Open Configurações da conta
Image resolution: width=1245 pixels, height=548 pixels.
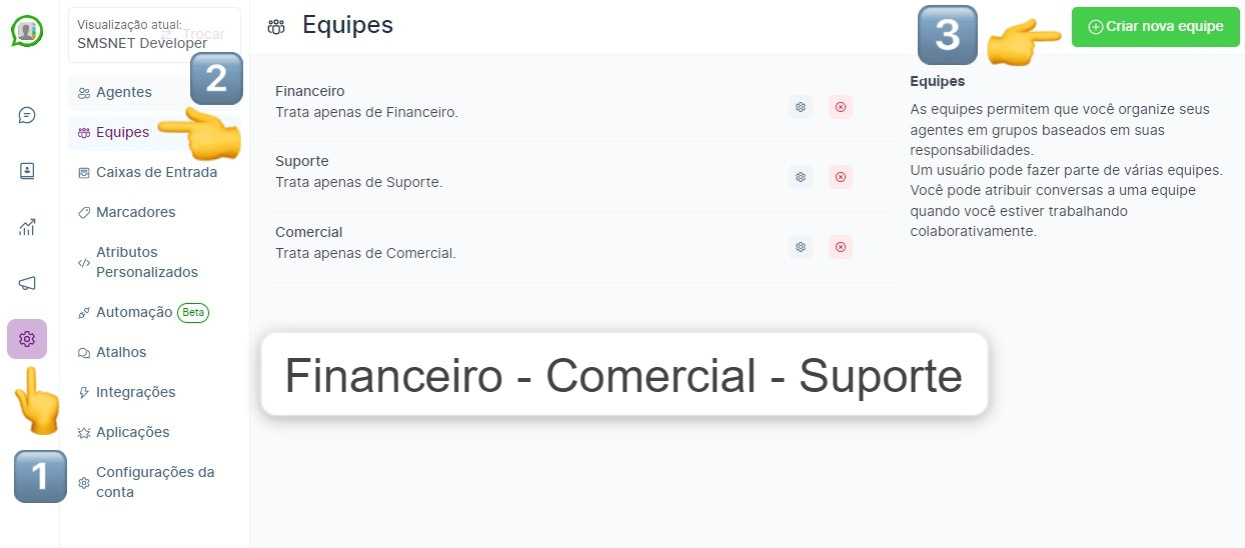154,482
